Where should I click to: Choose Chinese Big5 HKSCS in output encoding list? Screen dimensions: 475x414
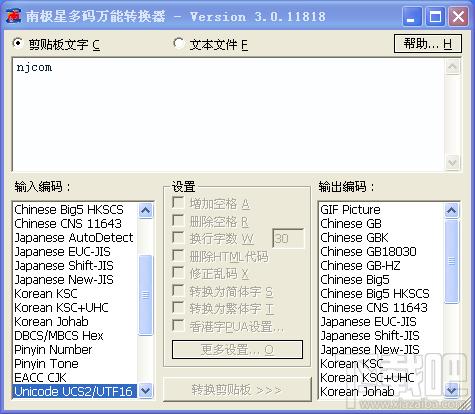point(381,294)
